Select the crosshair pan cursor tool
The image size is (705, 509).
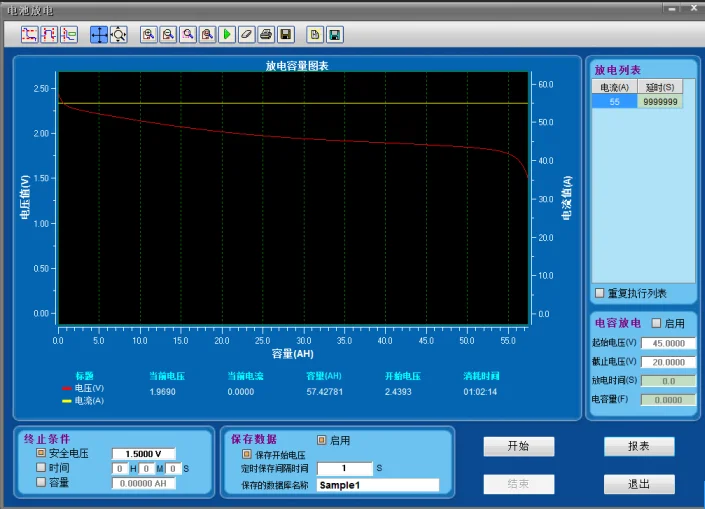[x=99, y=34]
